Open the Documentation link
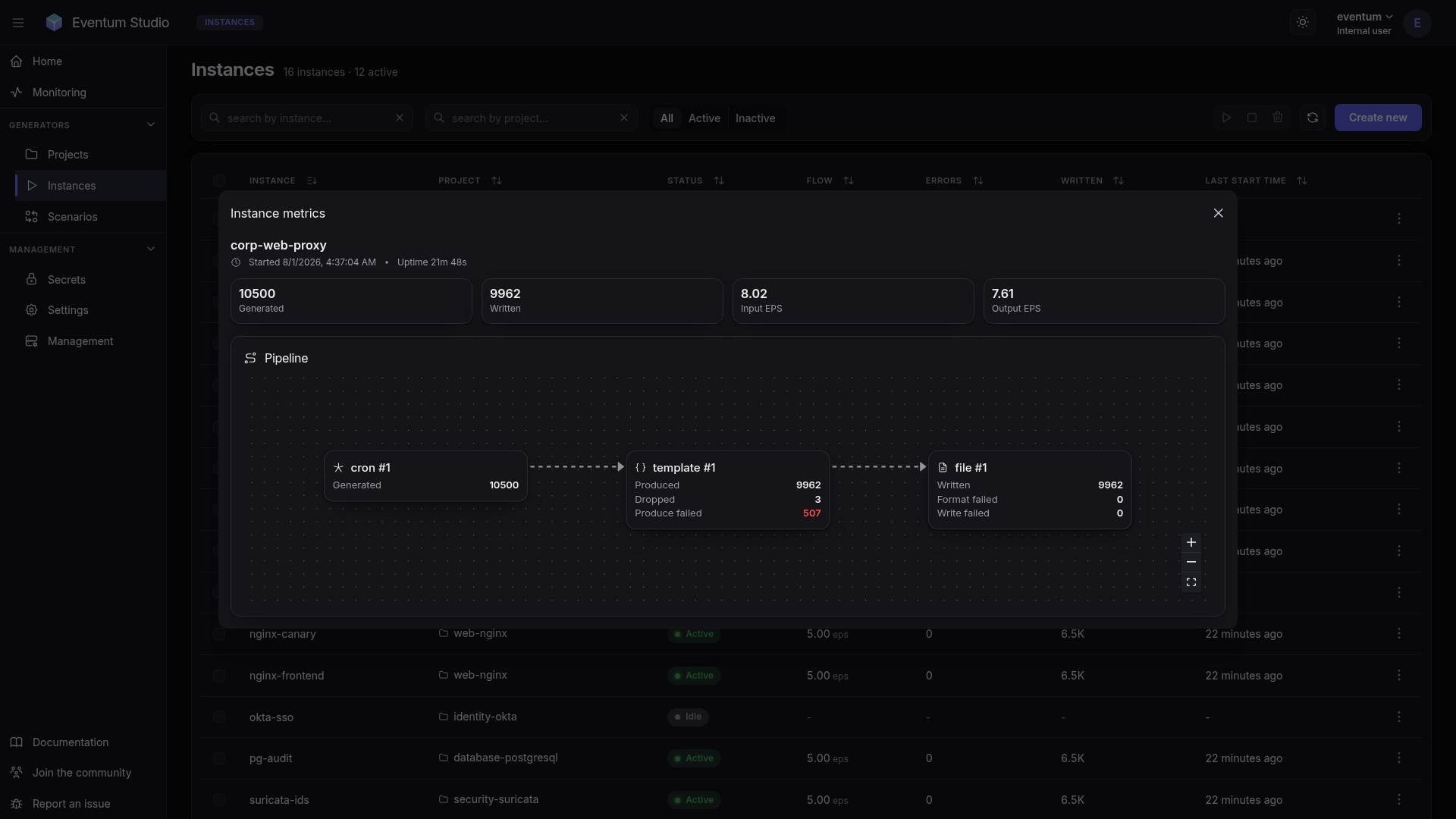The width and height of the screenshot is (1456, 819). click(71, 742)
